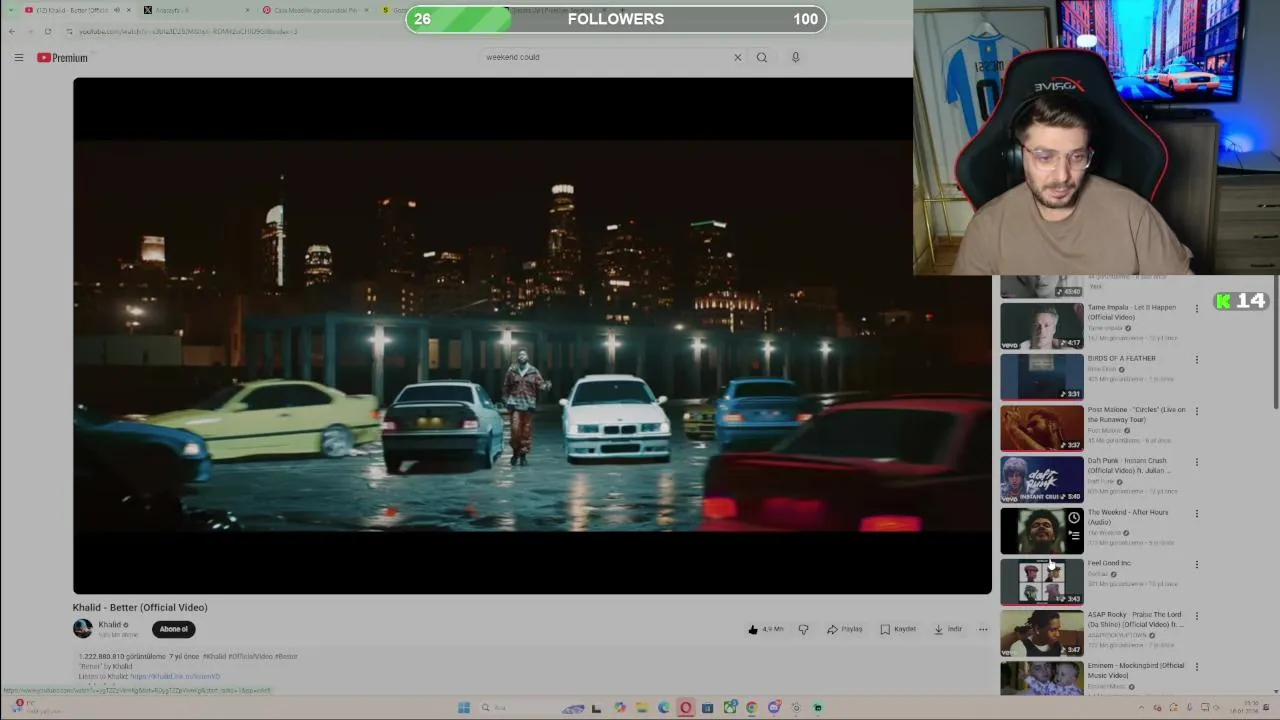The width and height of the screenshot is (1280, 720).
Task: Open Tame Impala - Let It Happen thumbnail
Action: pos(1042,325)
